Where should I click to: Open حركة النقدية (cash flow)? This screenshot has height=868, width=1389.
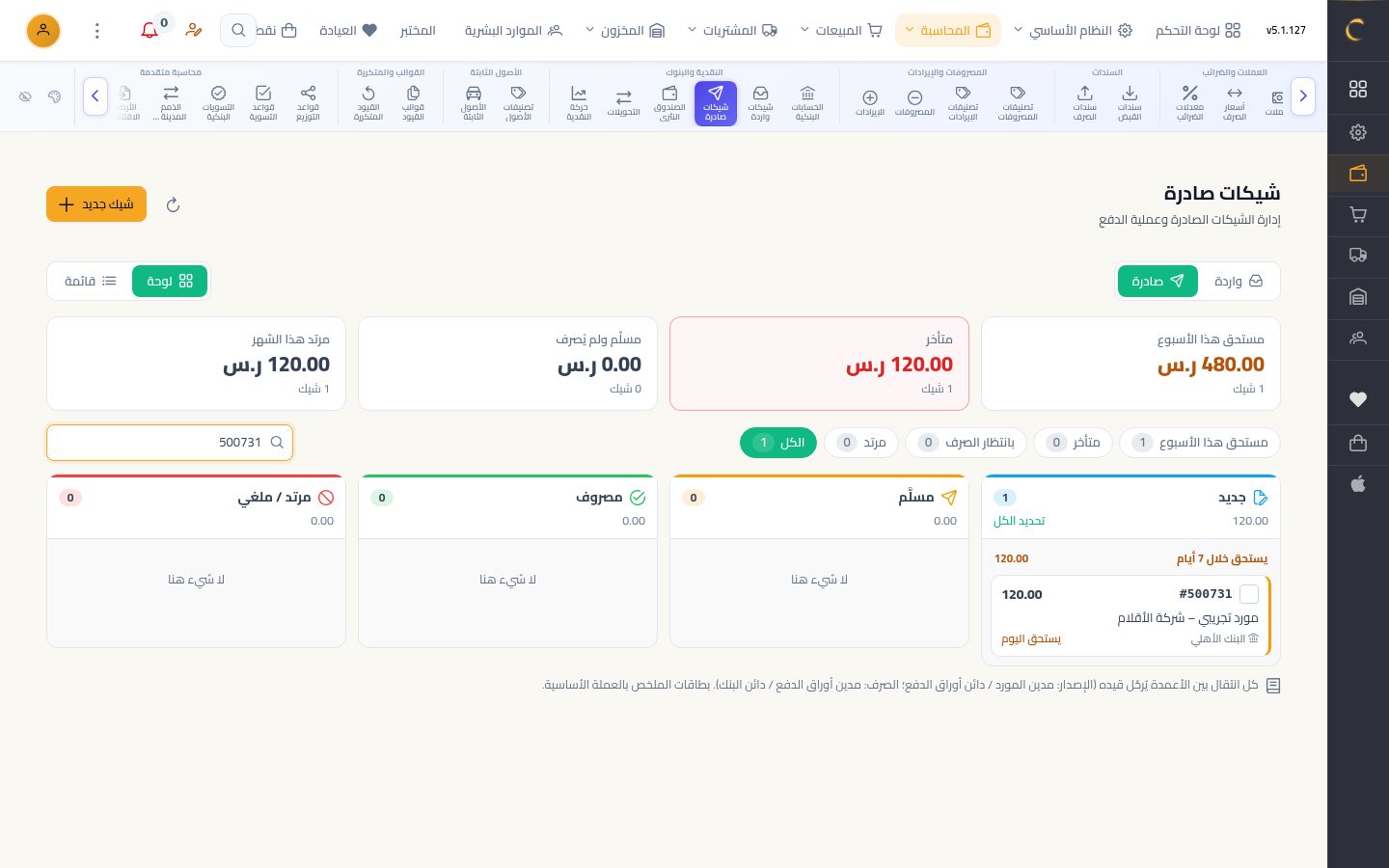pyautogui.click(x=579, y=103)
